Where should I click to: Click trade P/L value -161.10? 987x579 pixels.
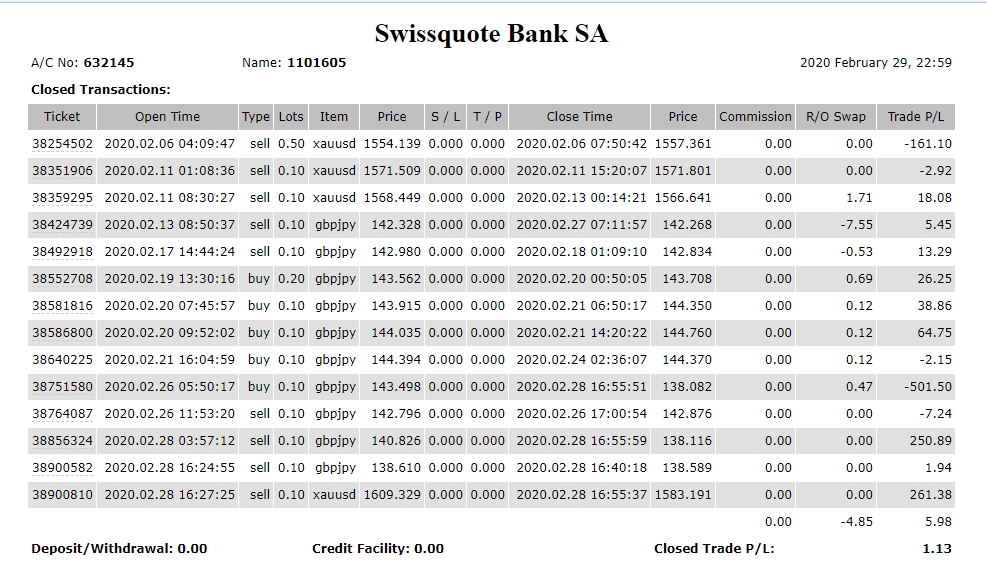[x=928, y=143]
